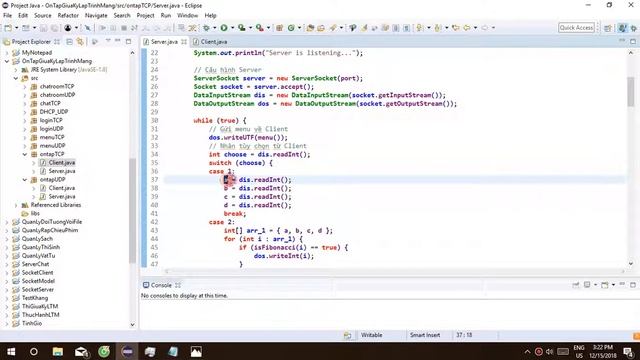Screen dimensions: 640x360
Task: Click the Next Annotation icon
Action: (x=420, y=28)
